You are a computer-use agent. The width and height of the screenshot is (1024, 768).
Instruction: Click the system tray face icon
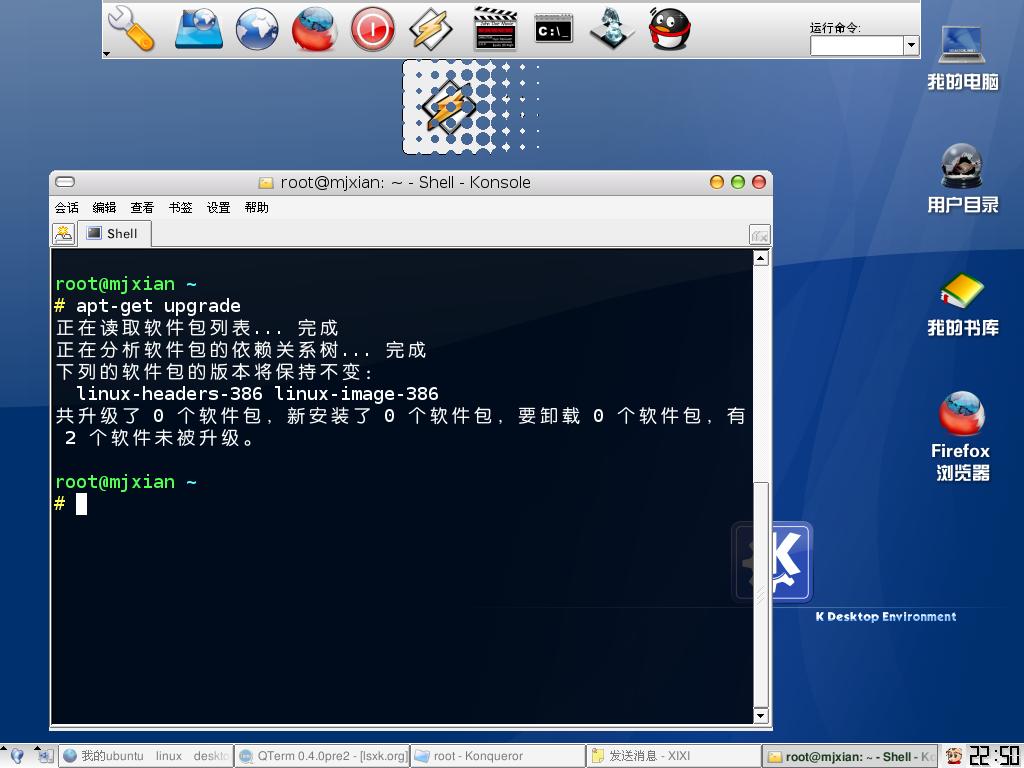coord(954,756)
